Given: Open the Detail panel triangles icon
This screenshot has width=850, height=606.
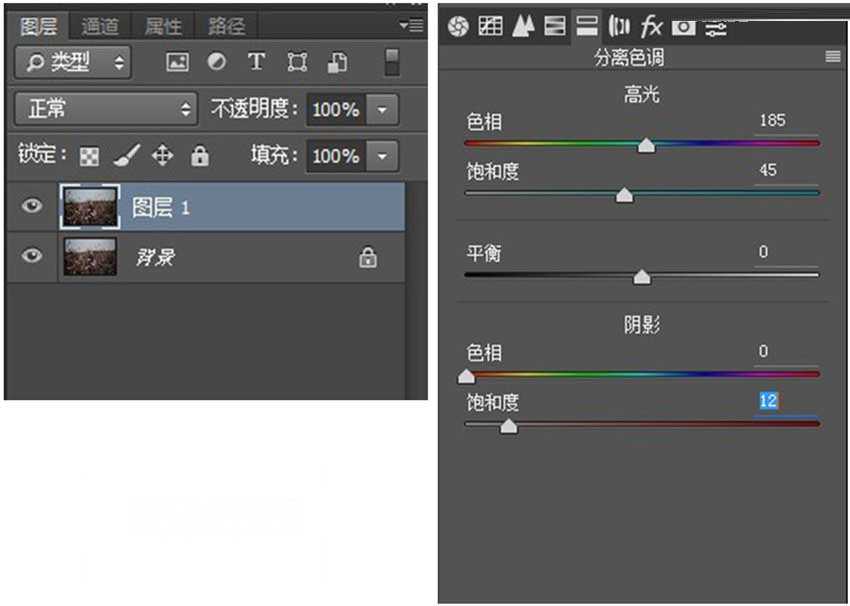Looking at the screenshot, I should [523, 27].
